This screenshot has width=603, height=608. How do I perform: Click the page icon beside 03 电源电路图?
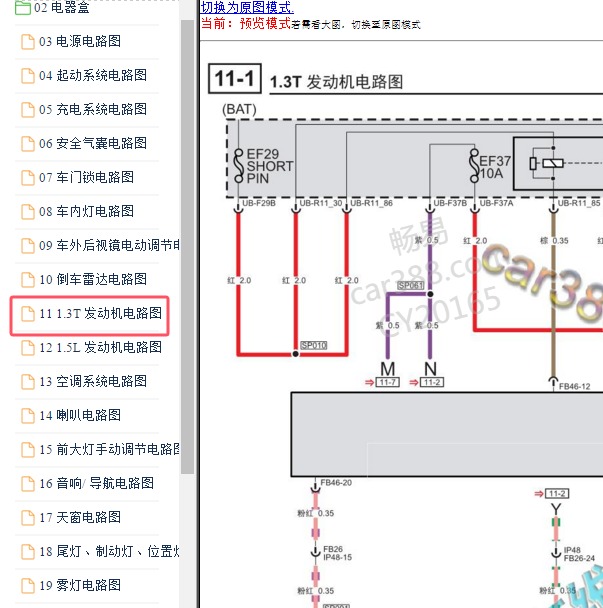click(28, 42)
